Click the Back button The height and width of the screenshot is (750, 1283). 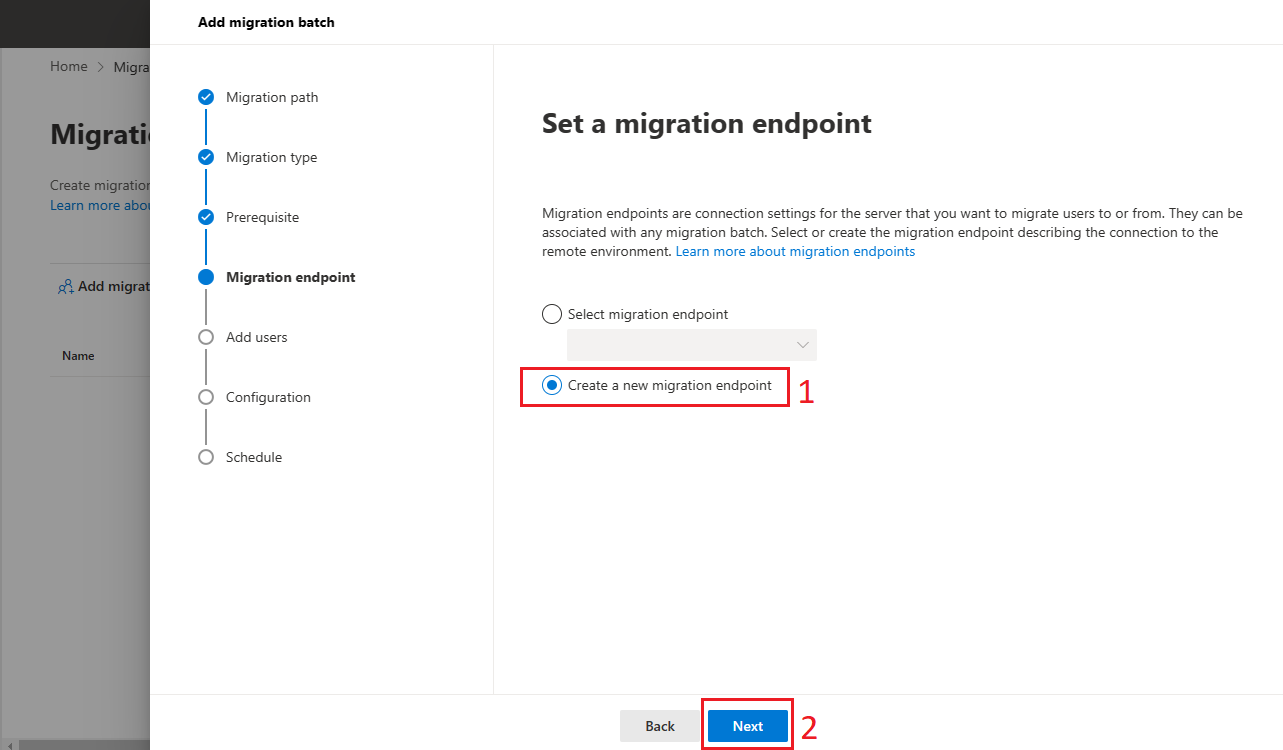click(660, 726)
